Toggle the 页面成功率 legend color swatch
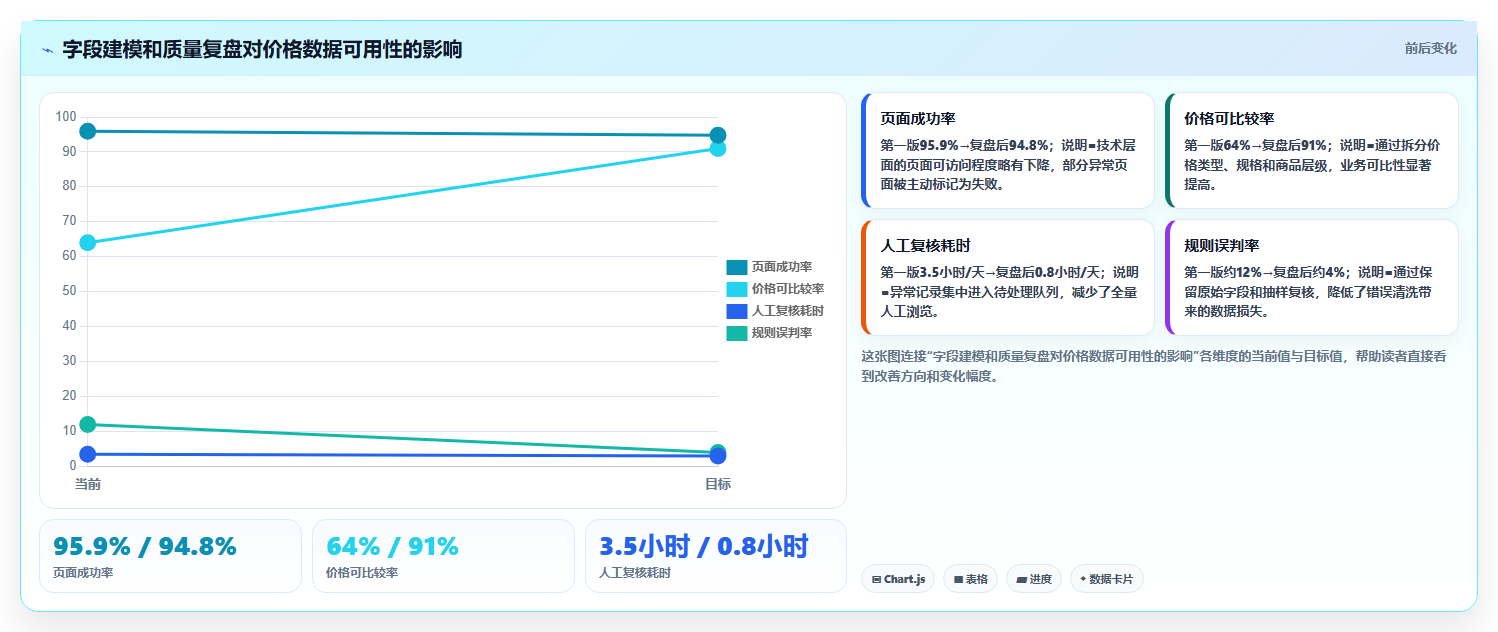The image size is (1498, 632). 736,267
